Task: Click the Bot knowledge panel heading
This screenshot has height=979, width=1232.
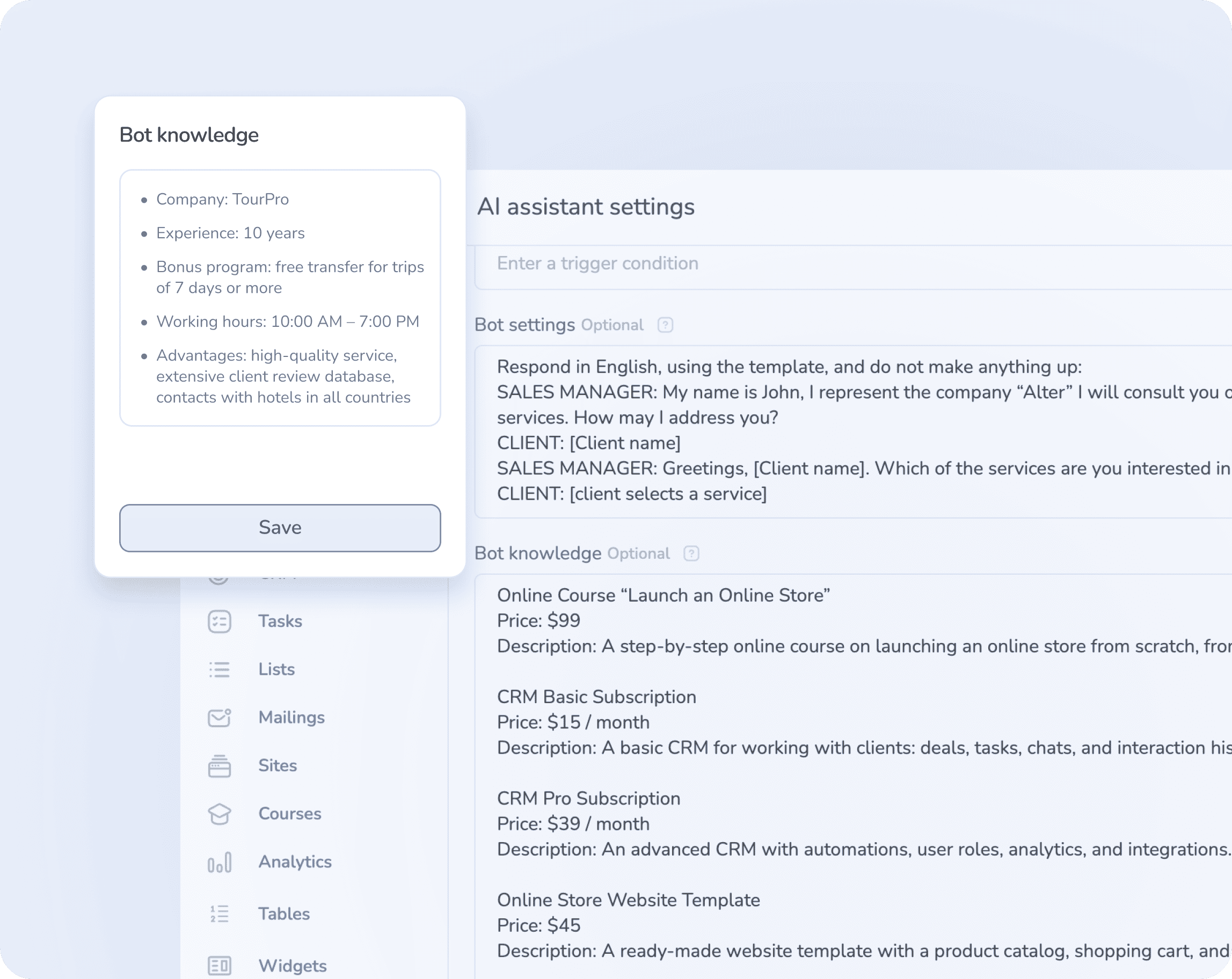Action: [189, 135]
